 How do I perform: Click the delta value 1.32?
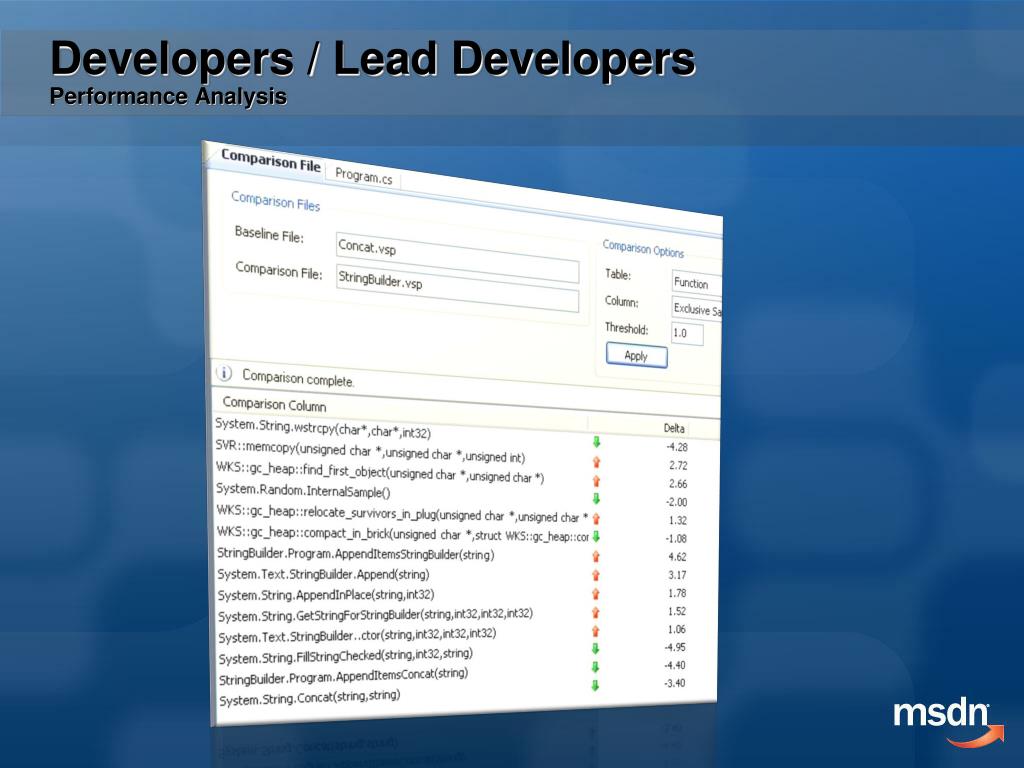678,520
